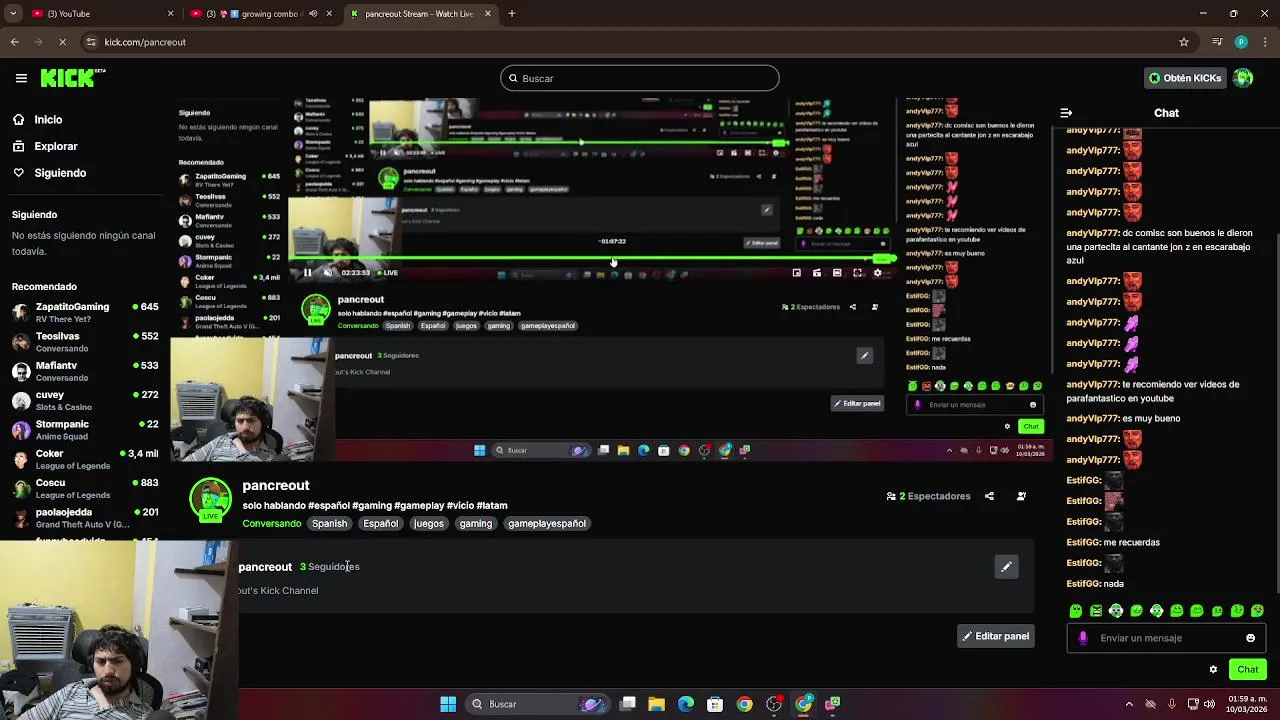Open the Conversando category link
The width and height of the screenshot is (1280, 720).
coord(271,523)
